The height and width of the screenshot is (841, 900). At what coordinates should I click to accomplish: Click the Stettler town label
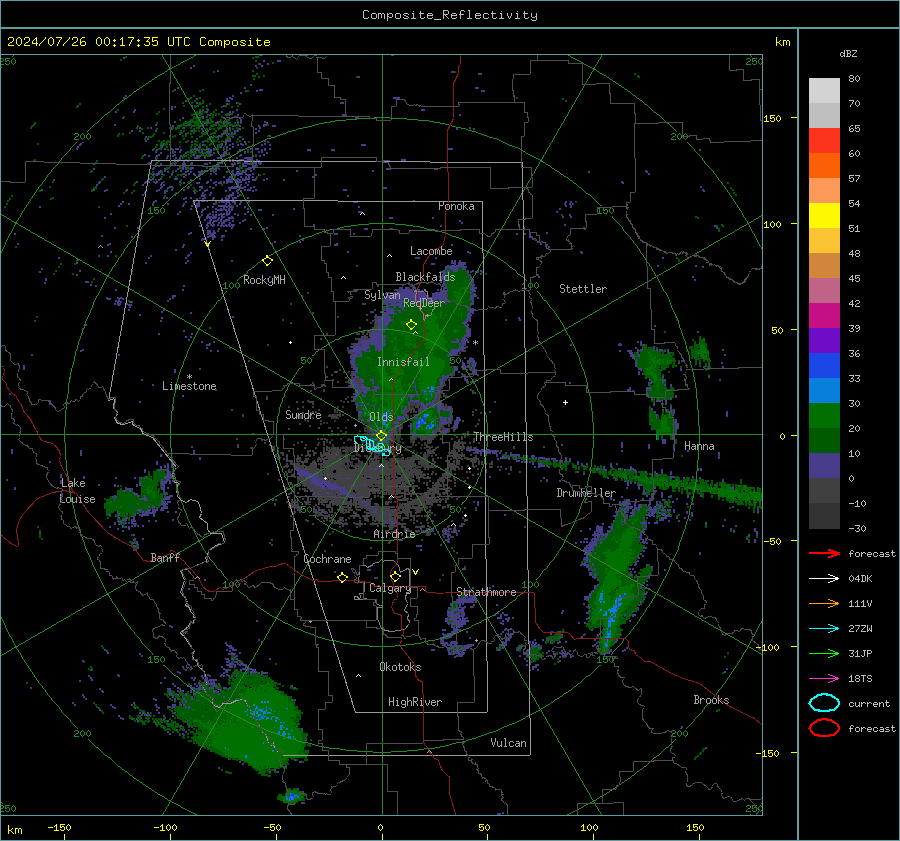pos(583,289)
